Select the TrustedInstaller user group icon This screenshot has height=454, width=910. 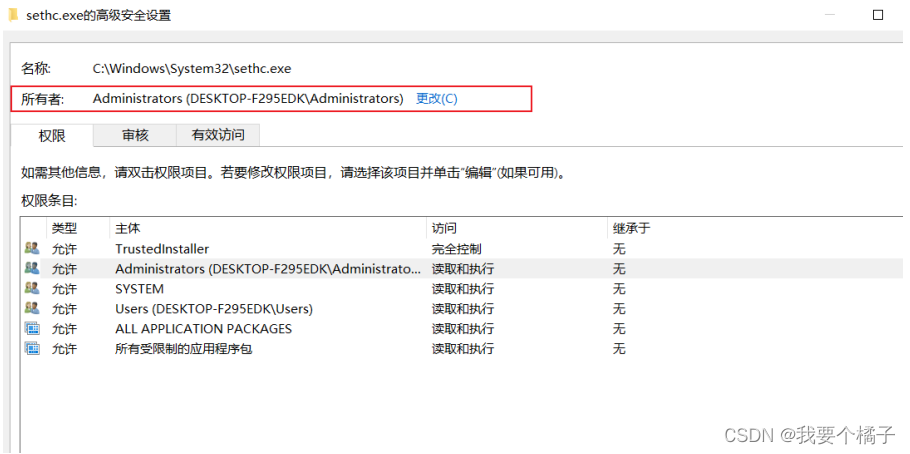[32, 248]
